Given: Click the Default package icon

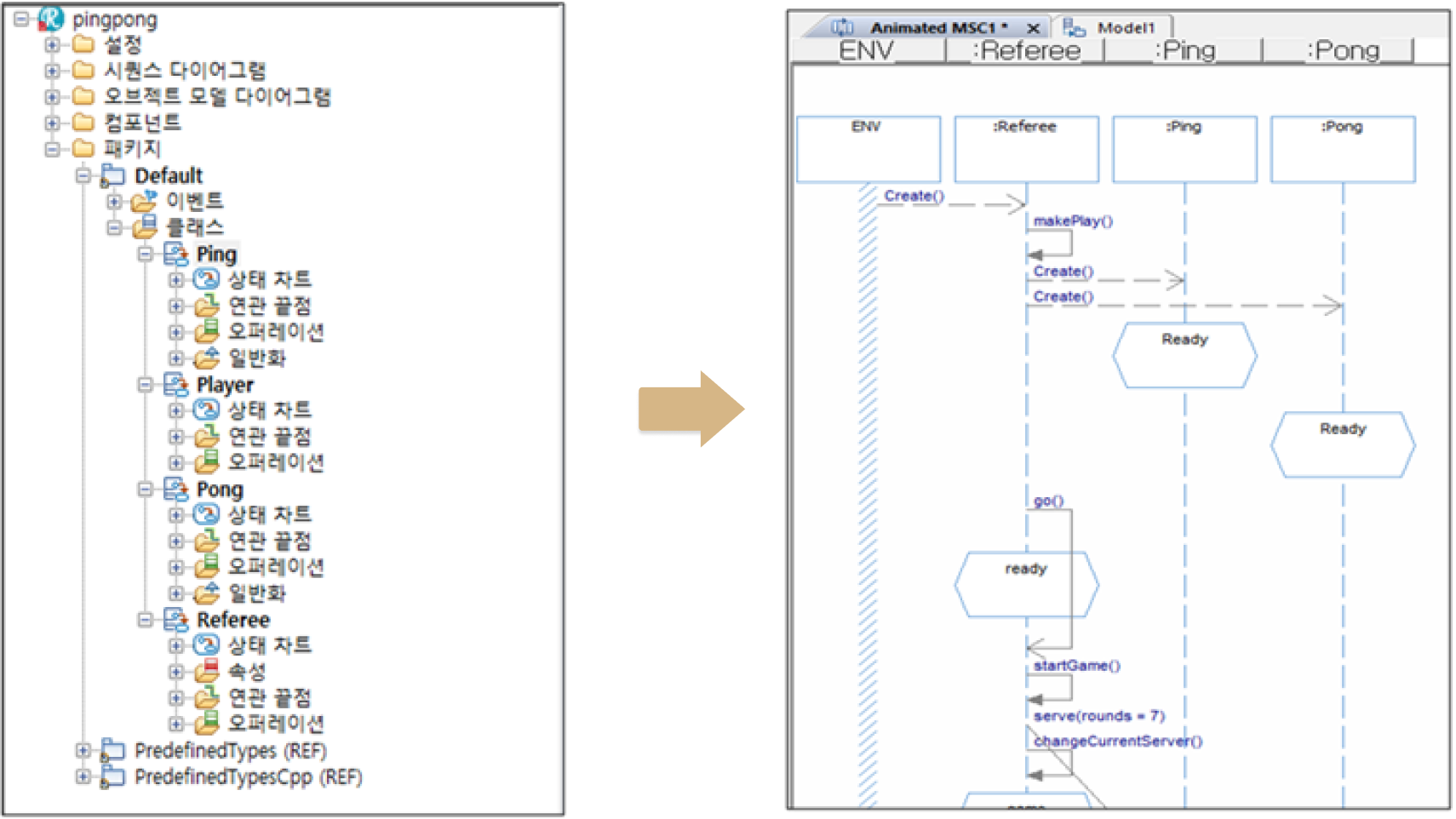Looking at the screenshot, I should pos(112,176).
